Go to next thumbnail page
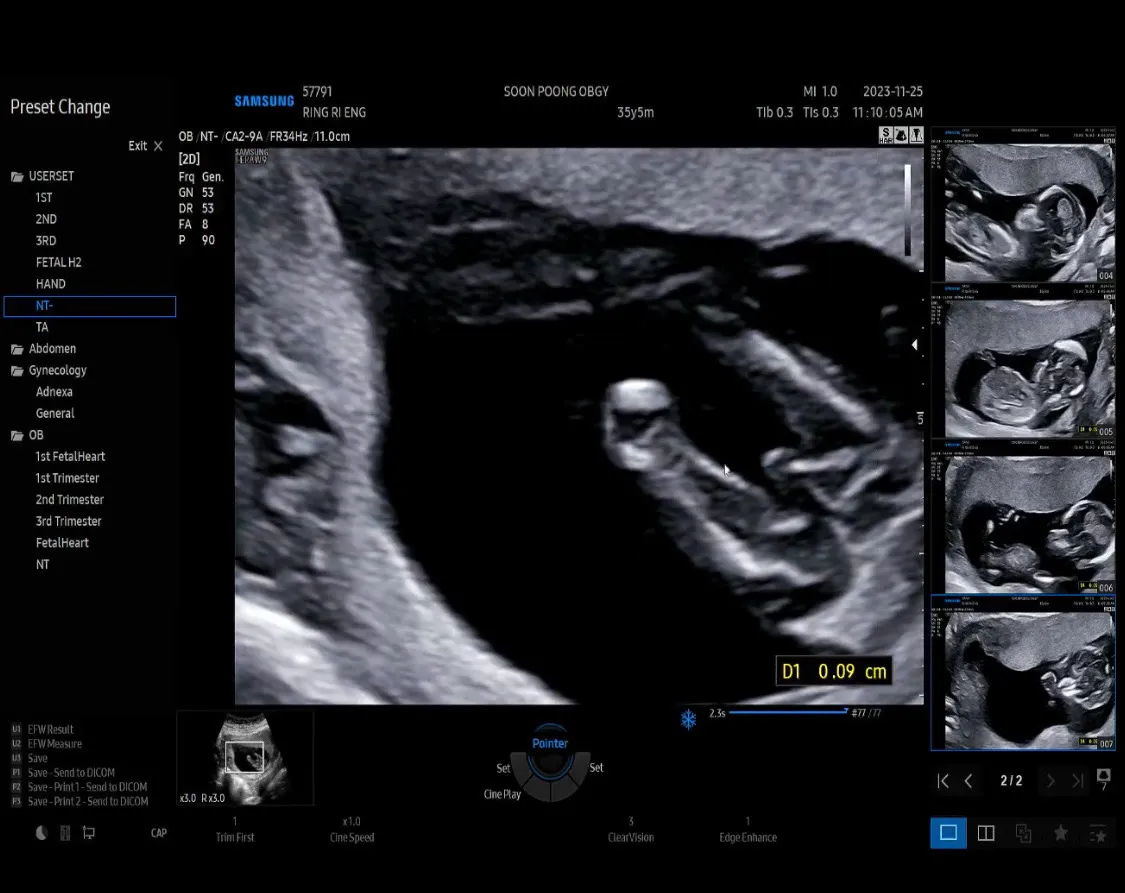 (x=1050, y=780)
